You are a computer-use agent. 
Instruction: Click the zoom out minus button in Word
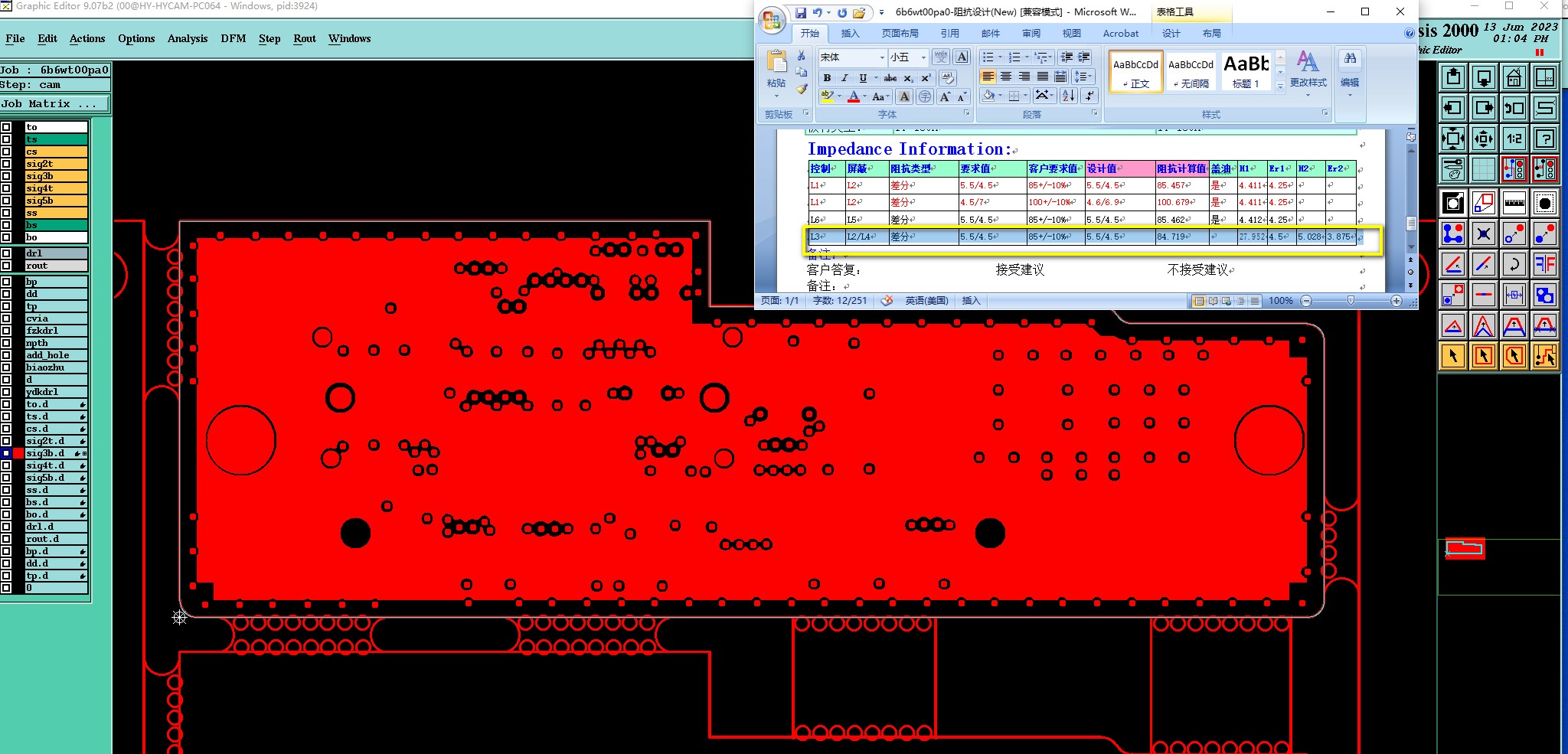[1306, 301]
